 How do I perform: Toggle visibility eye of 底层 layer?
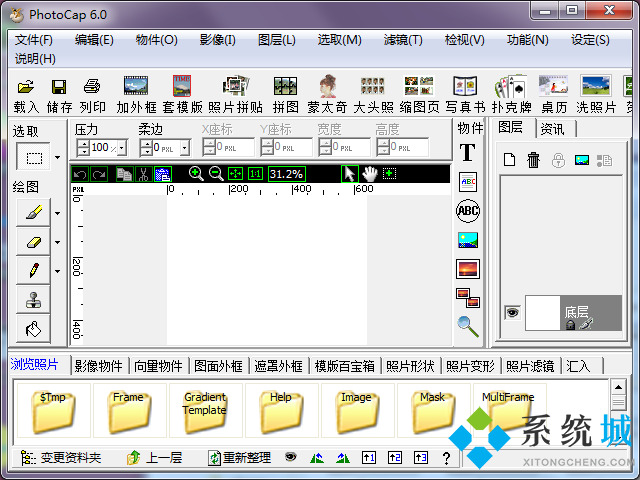click(512, 313)
